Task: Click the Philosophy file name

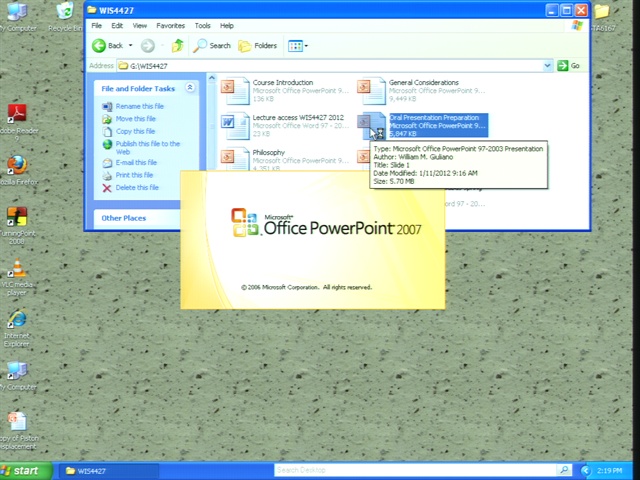Action: click(269, 153)
